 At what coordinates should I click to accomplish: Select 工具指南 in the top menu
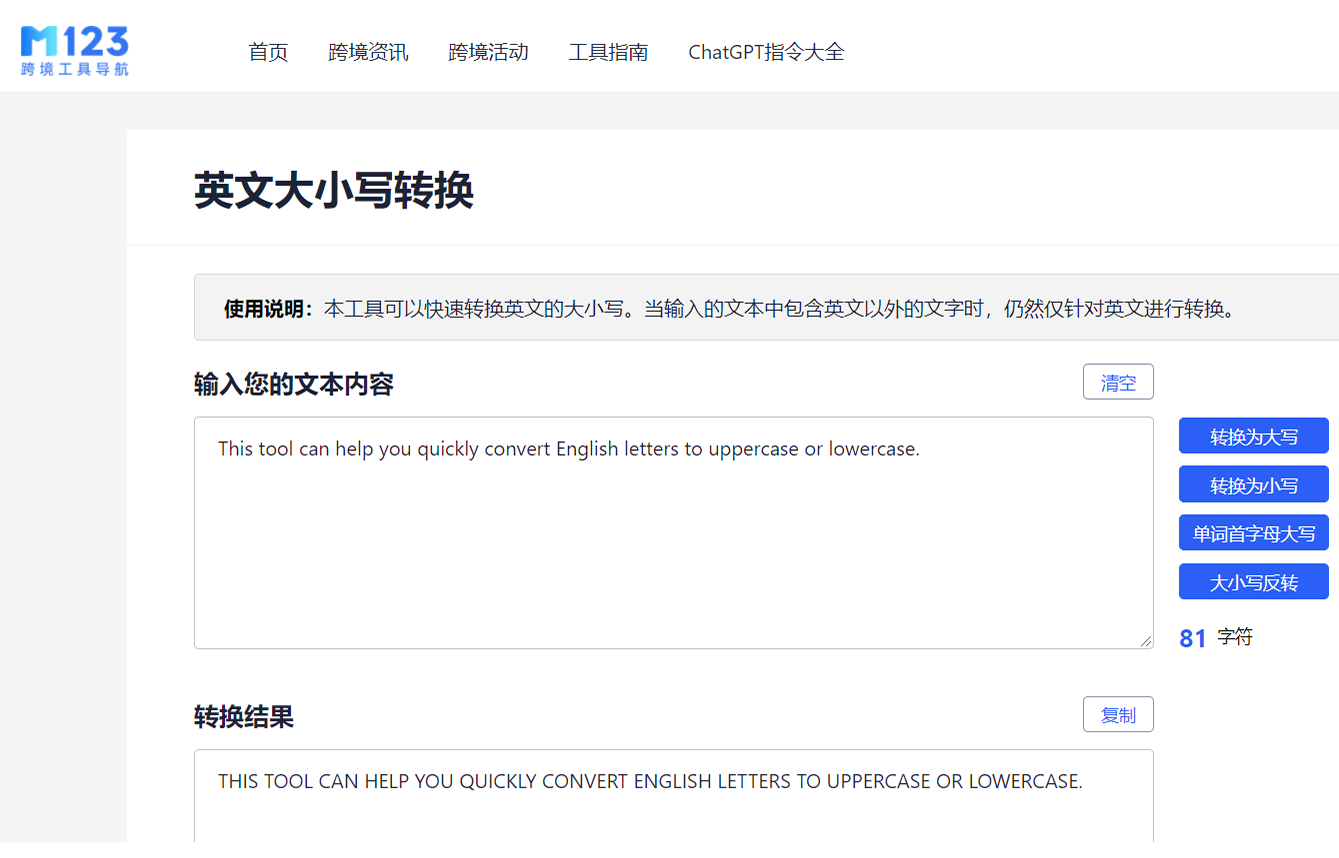tap(608, 52)
